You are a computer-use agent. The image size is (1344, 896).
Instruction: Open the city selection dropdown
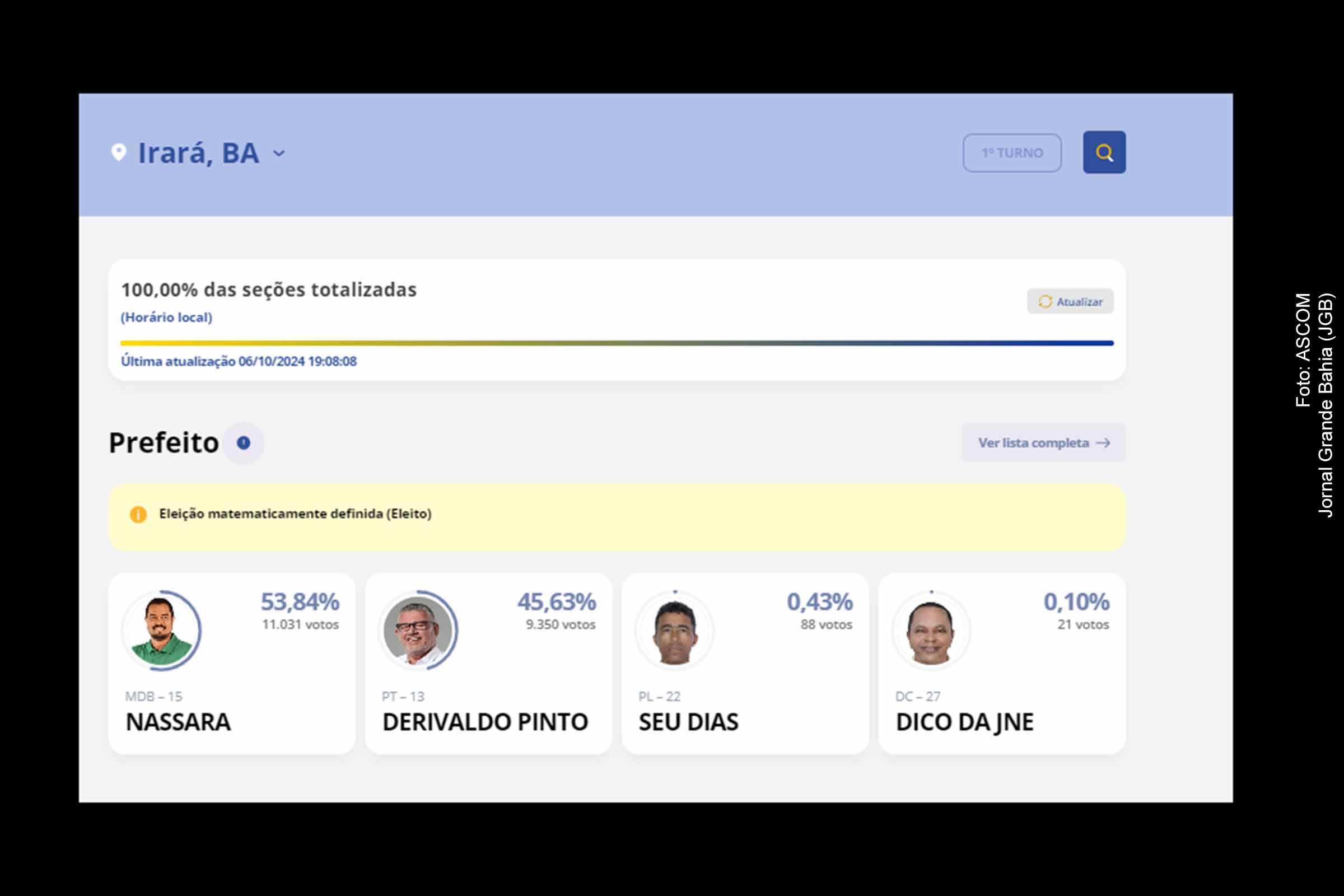pyautogui.click(x=200, y=152)
